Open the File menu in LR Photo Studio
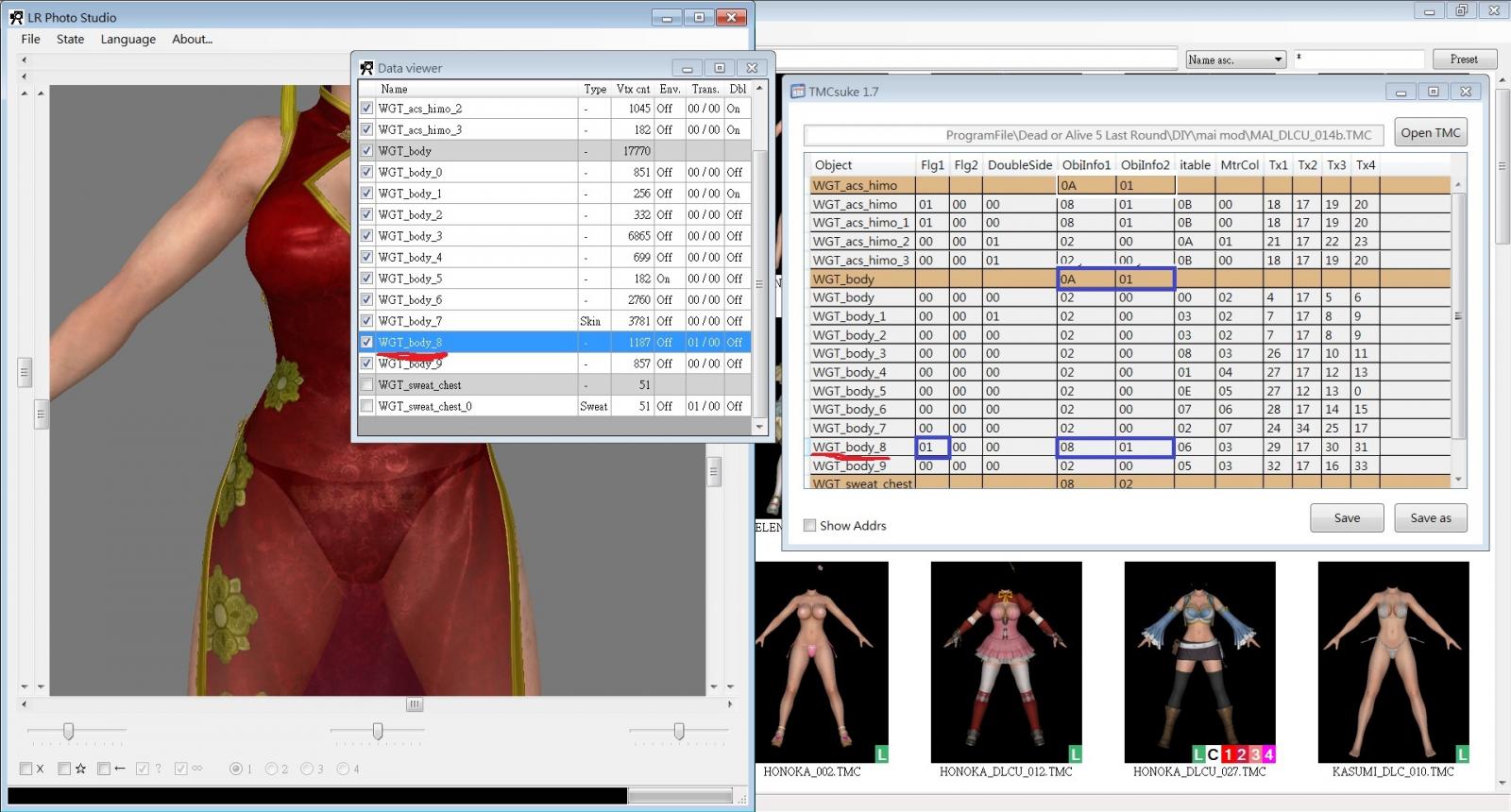 coord(30,39)
